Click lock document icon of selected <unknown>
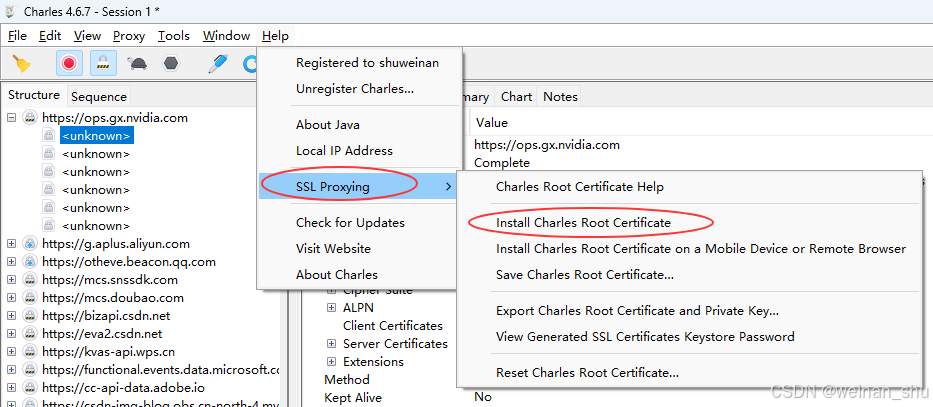The image size is (933, 407). (x=49, y=136)
